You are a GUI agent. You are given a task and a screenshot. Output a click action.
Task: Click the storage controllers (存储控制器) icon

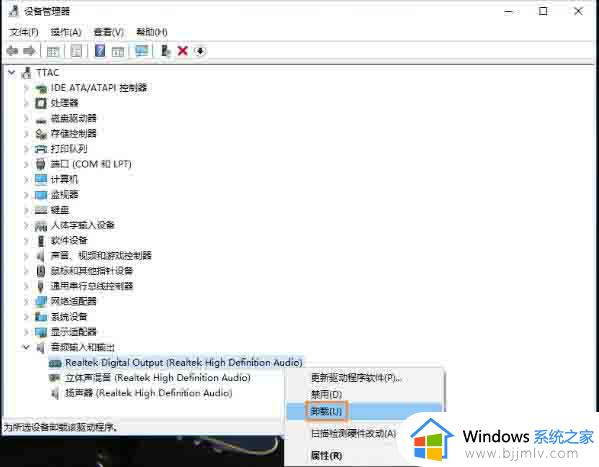pos(40,134)
